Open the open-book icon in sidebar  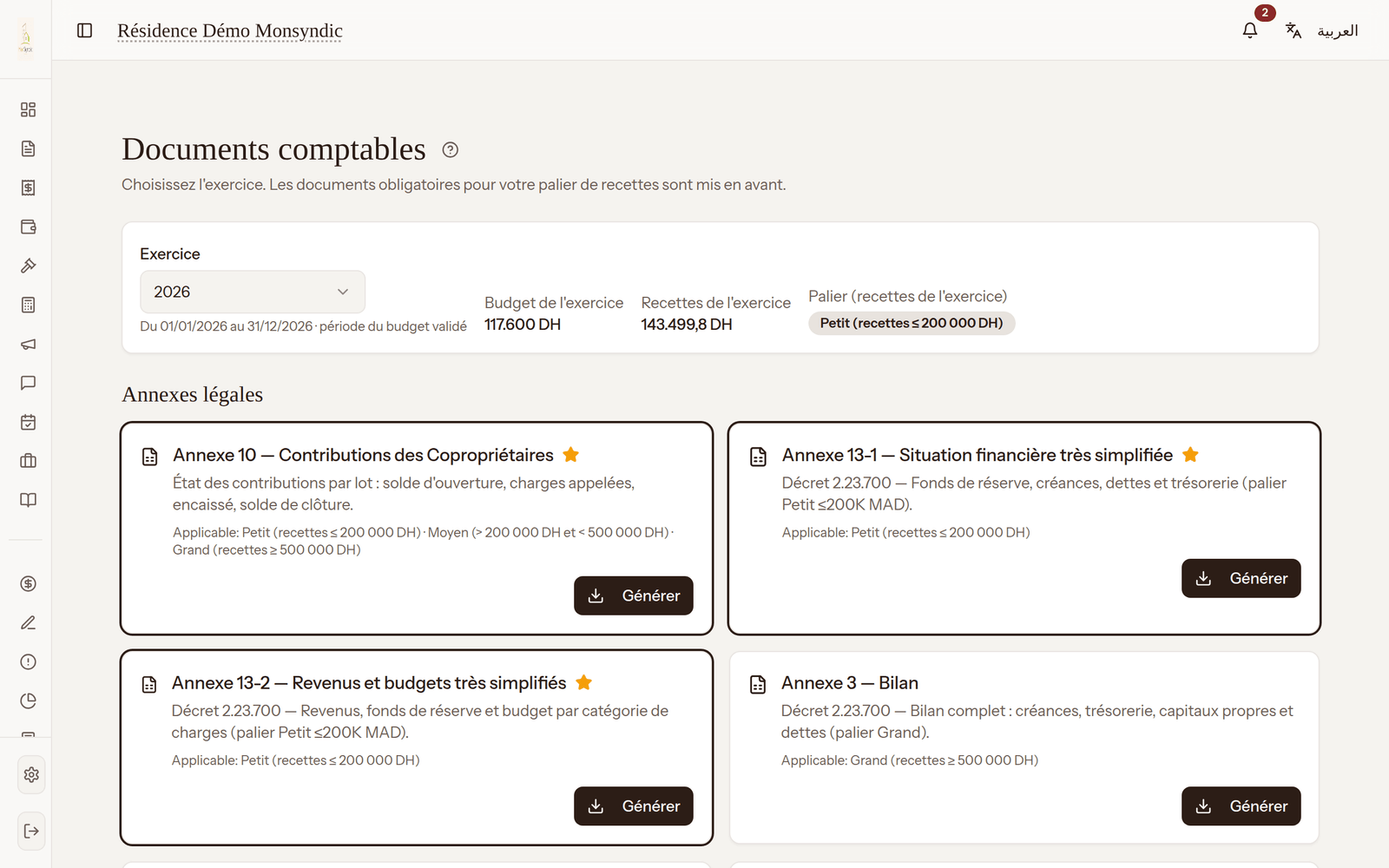coord(28,500)
